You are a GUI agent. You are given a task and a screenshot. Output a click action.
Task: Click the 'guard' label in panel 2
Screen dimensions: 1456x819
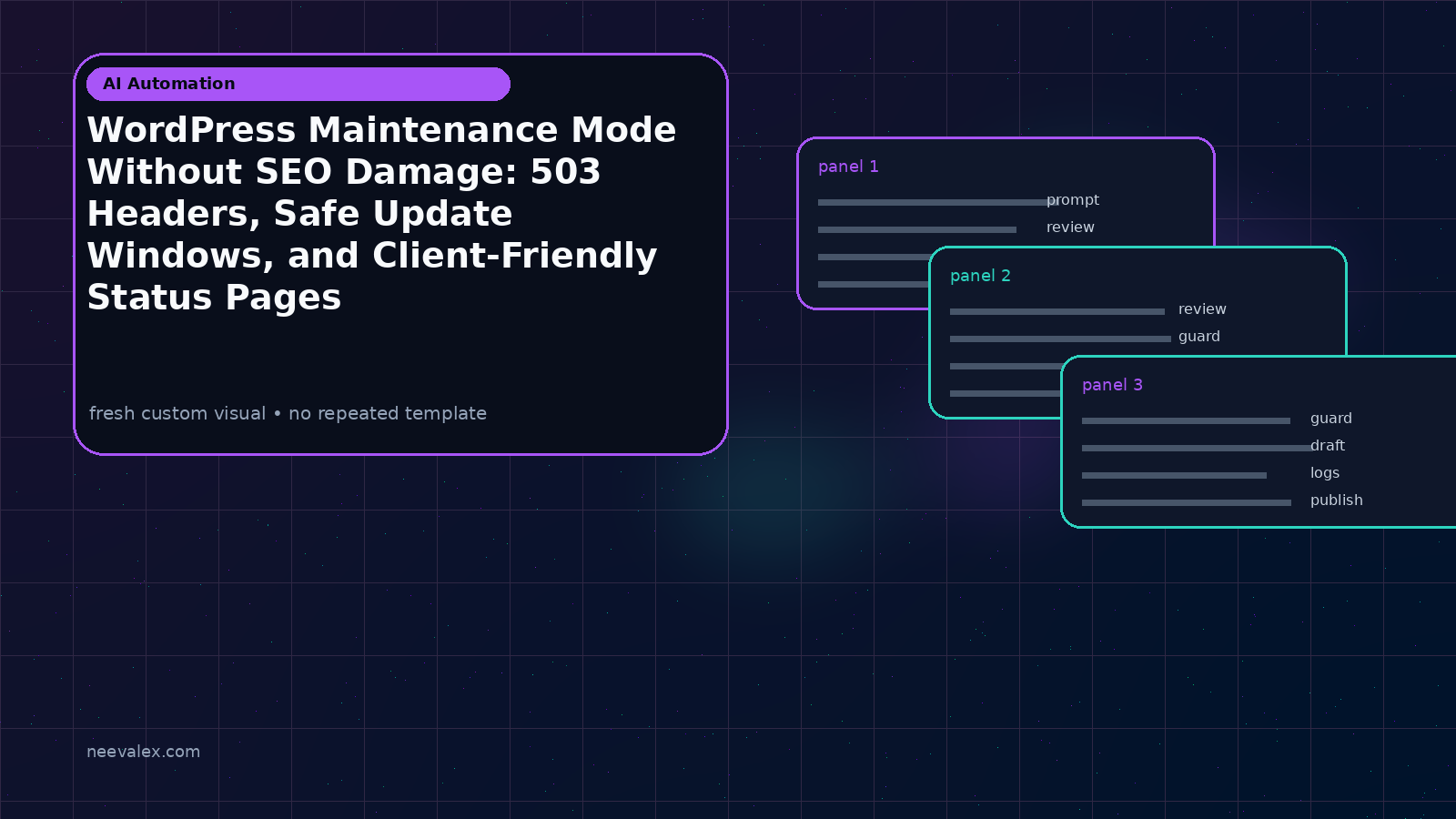click(x=1199, y=337)
